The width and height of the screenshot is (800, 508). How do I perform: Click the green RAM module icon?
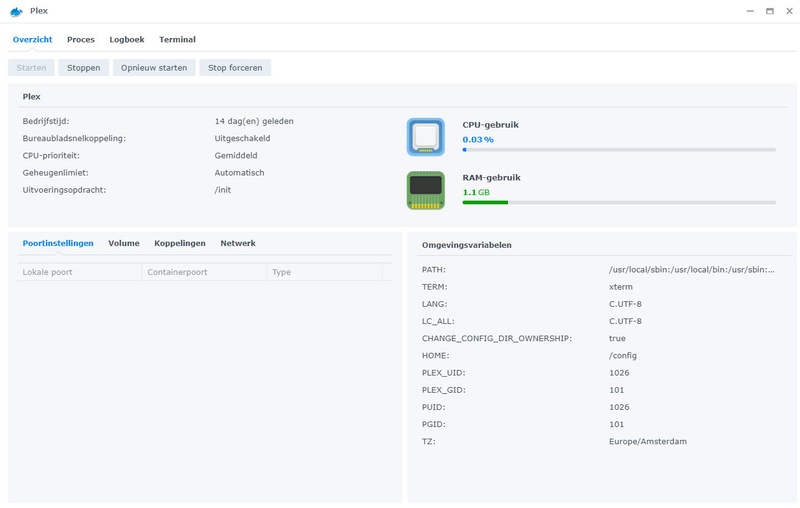426,190
